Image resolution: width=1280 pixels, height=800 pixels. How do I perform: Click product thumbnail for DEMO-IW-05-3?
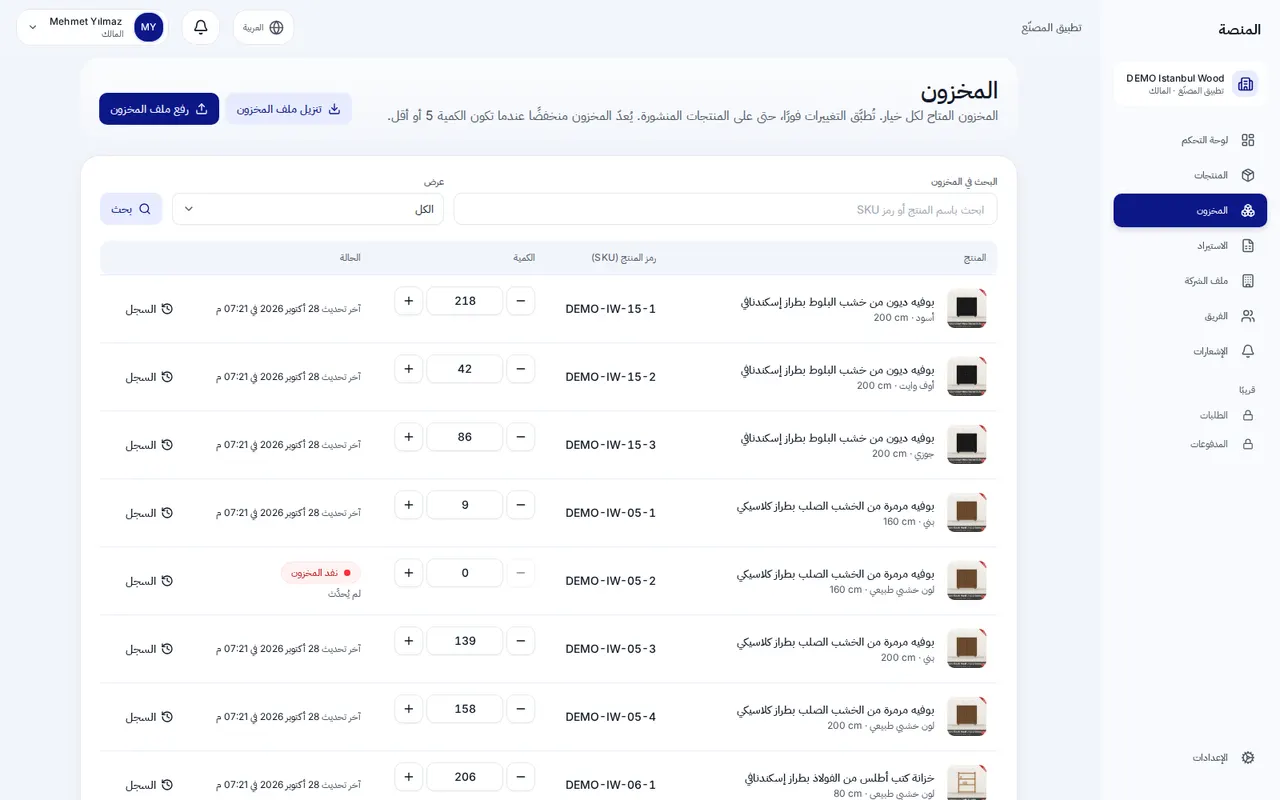(967, 649)
